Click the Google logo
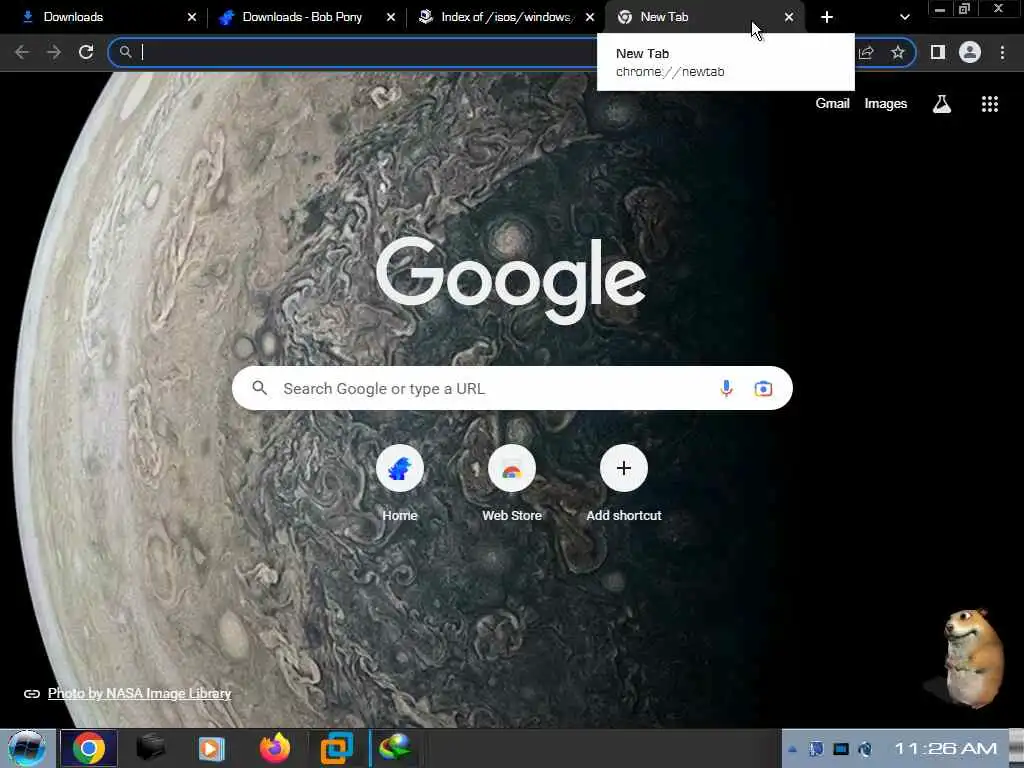 pos(511,280)
